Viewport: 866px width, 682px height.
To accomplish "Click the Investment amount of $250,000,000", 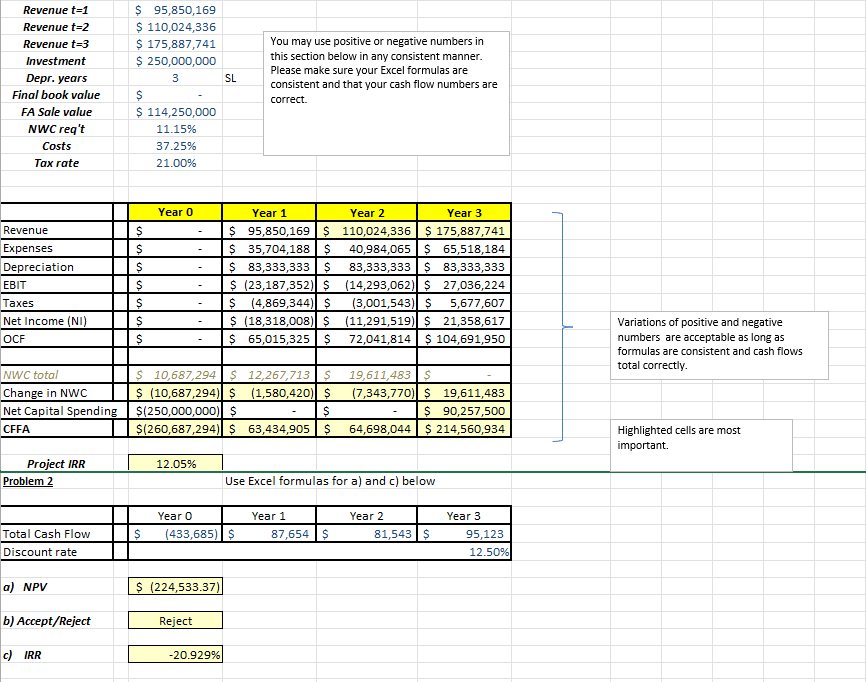I will (x=175, y=61).
